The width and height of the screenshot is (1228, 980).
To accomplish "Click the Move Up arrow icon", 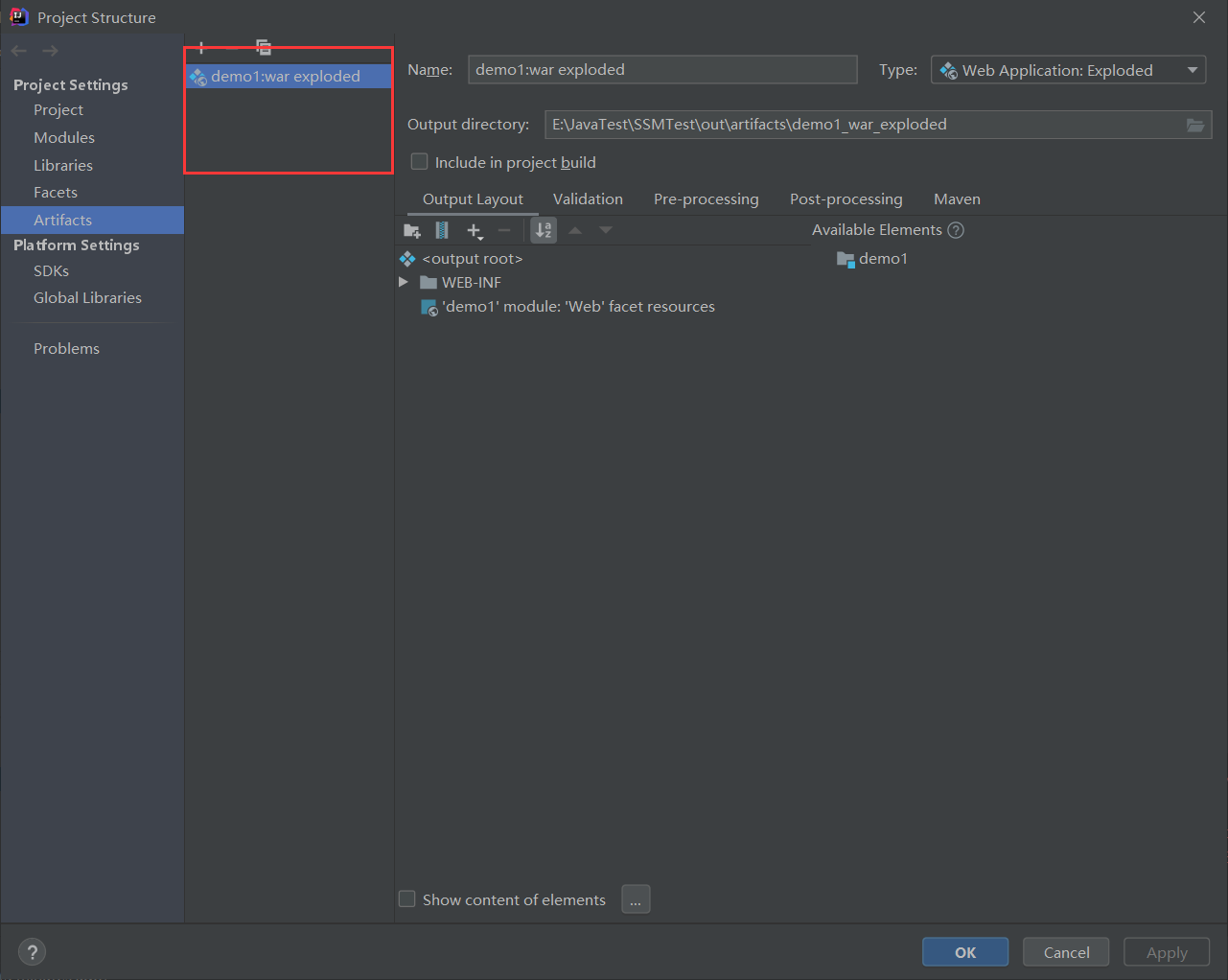I will pyautogui.click(x=575, y=230).
